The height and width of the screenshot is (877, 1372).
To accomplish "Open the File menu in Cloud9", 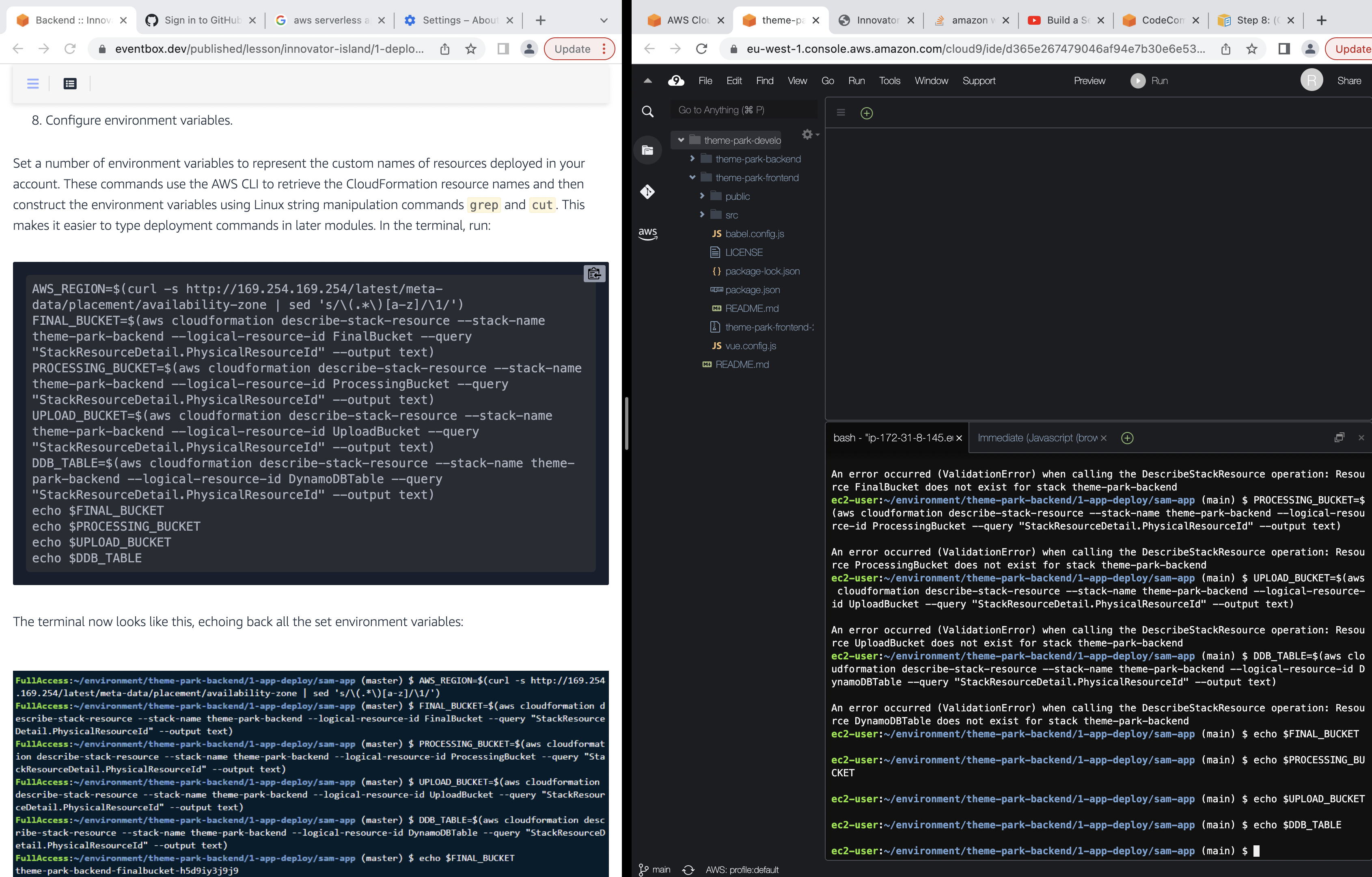I will click(x=705, y=81).
